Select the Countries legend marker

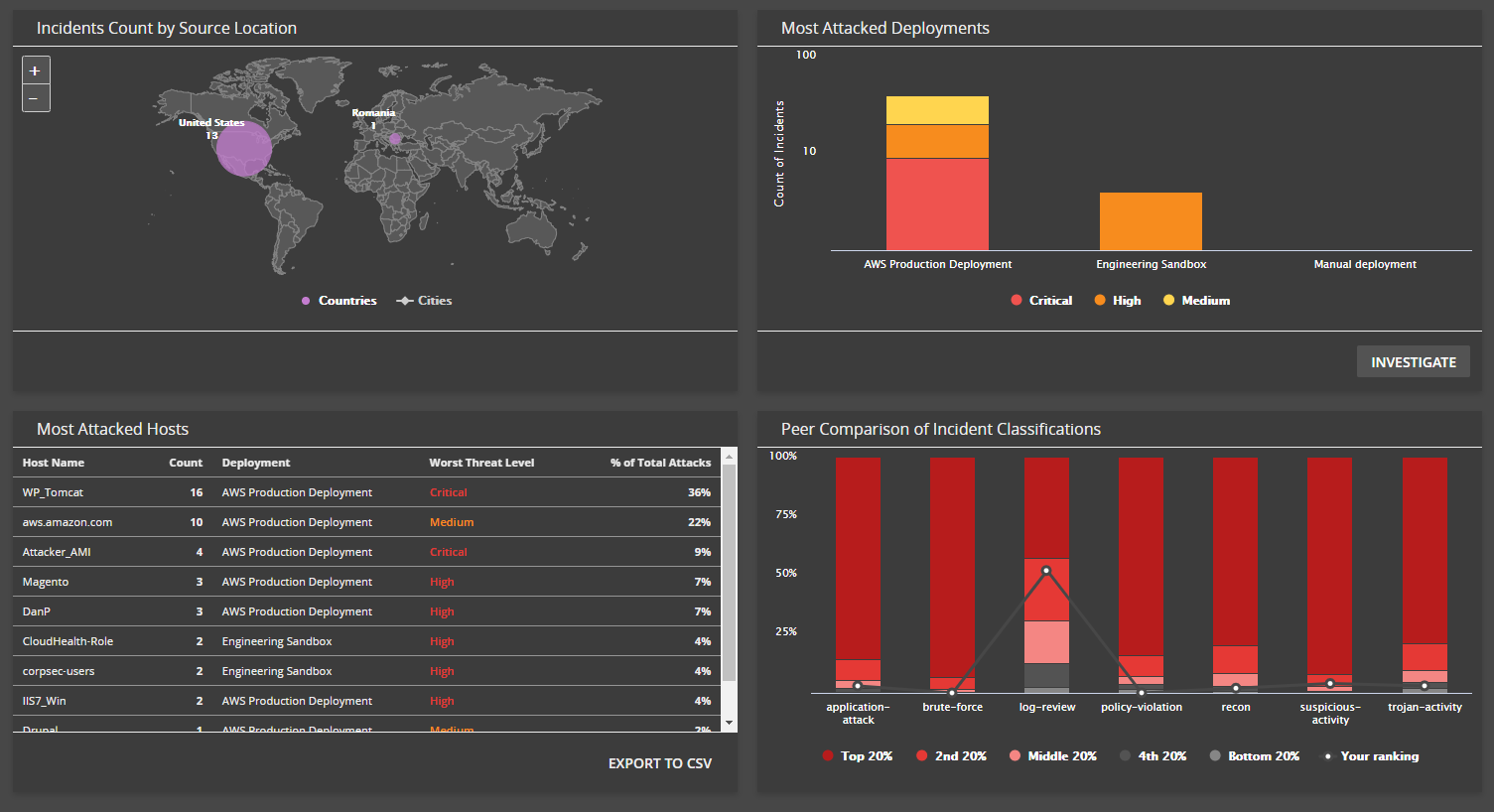coord(306,300)
